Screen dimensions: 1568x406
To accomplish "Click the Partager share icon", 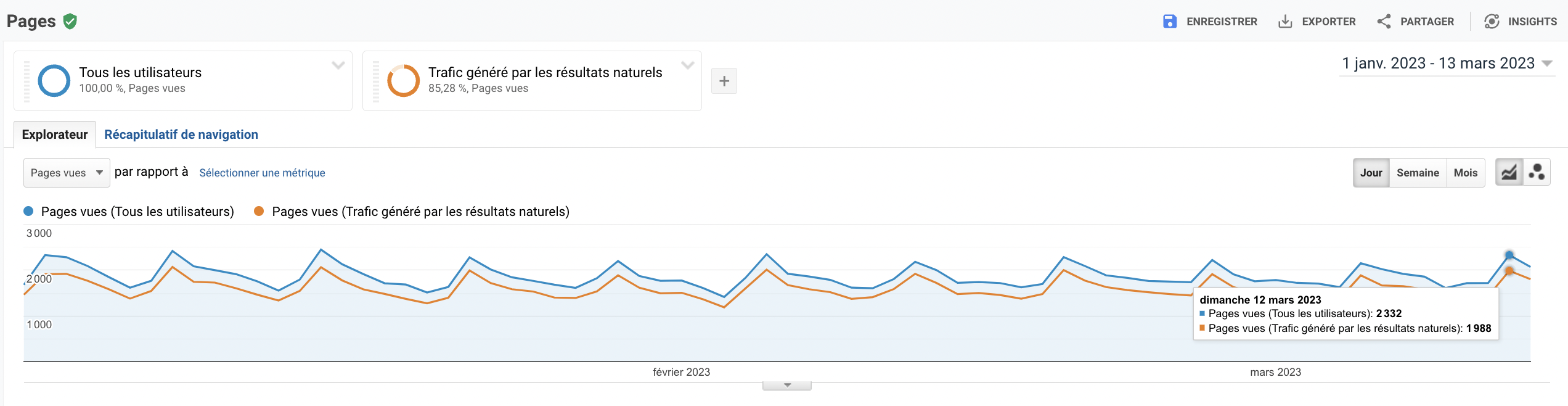I will click(1384, 22).
